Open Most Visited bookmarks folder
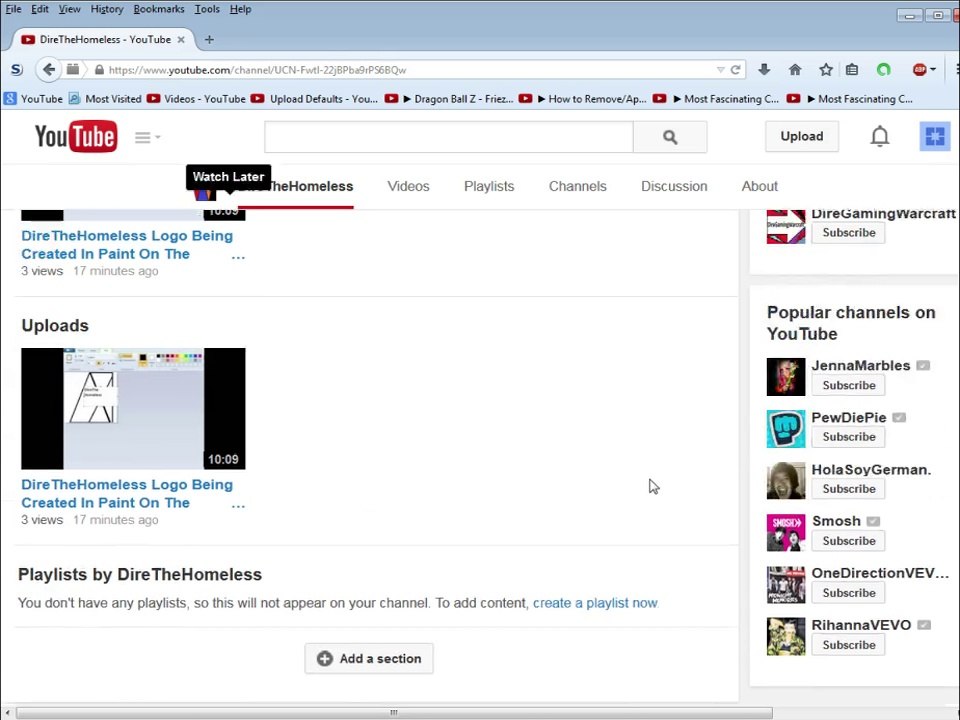Viewport: 960px width, 720px height. (105, 99)
